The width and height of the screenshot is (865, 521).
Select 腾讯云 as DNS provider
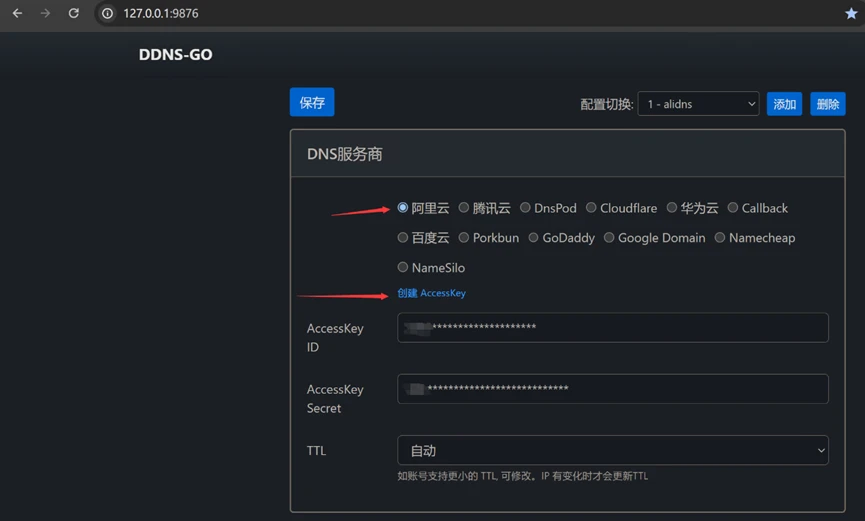(464, 208)
